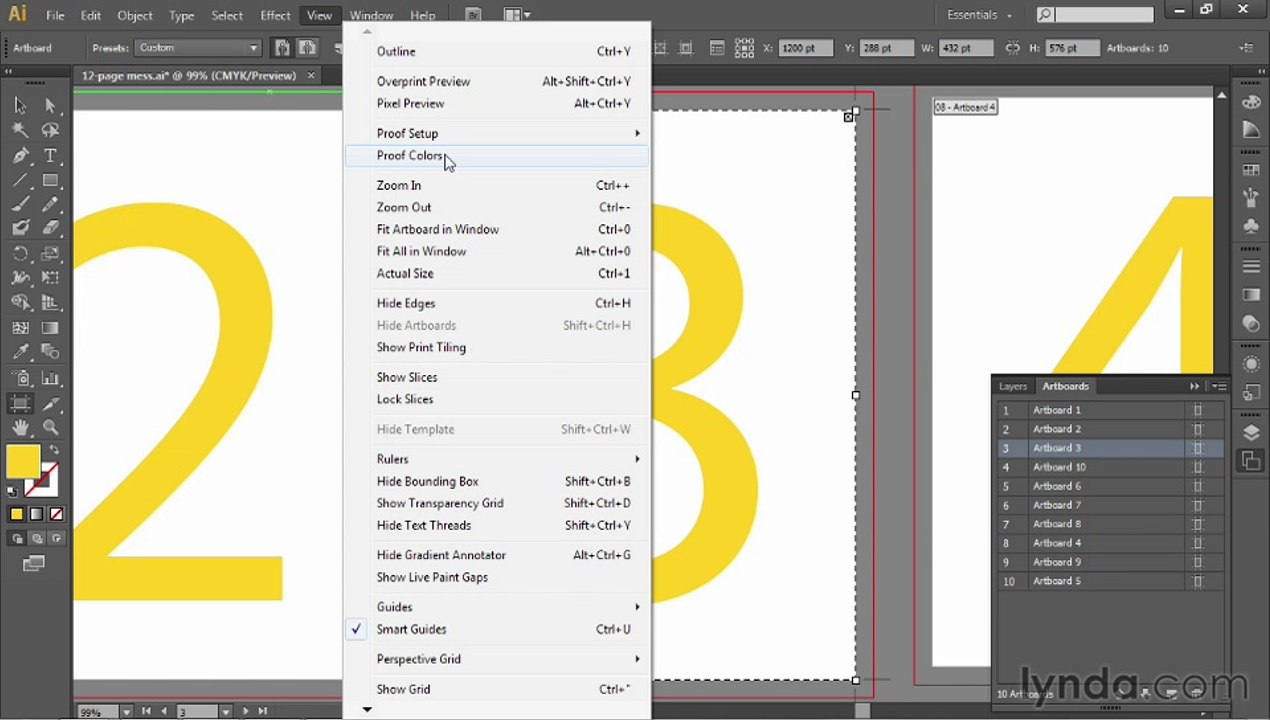The image size is (1270, 720).
Task: Select the Artboard tool
Action: 20,404
